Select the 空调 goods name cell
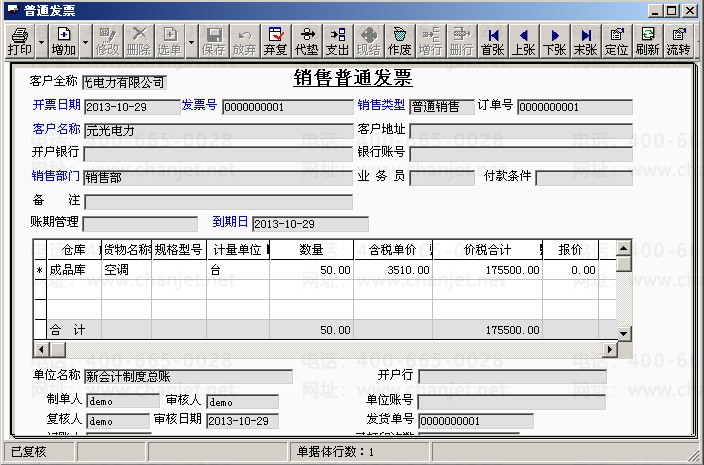Viewport: 704px width, 465px height. 127,270
